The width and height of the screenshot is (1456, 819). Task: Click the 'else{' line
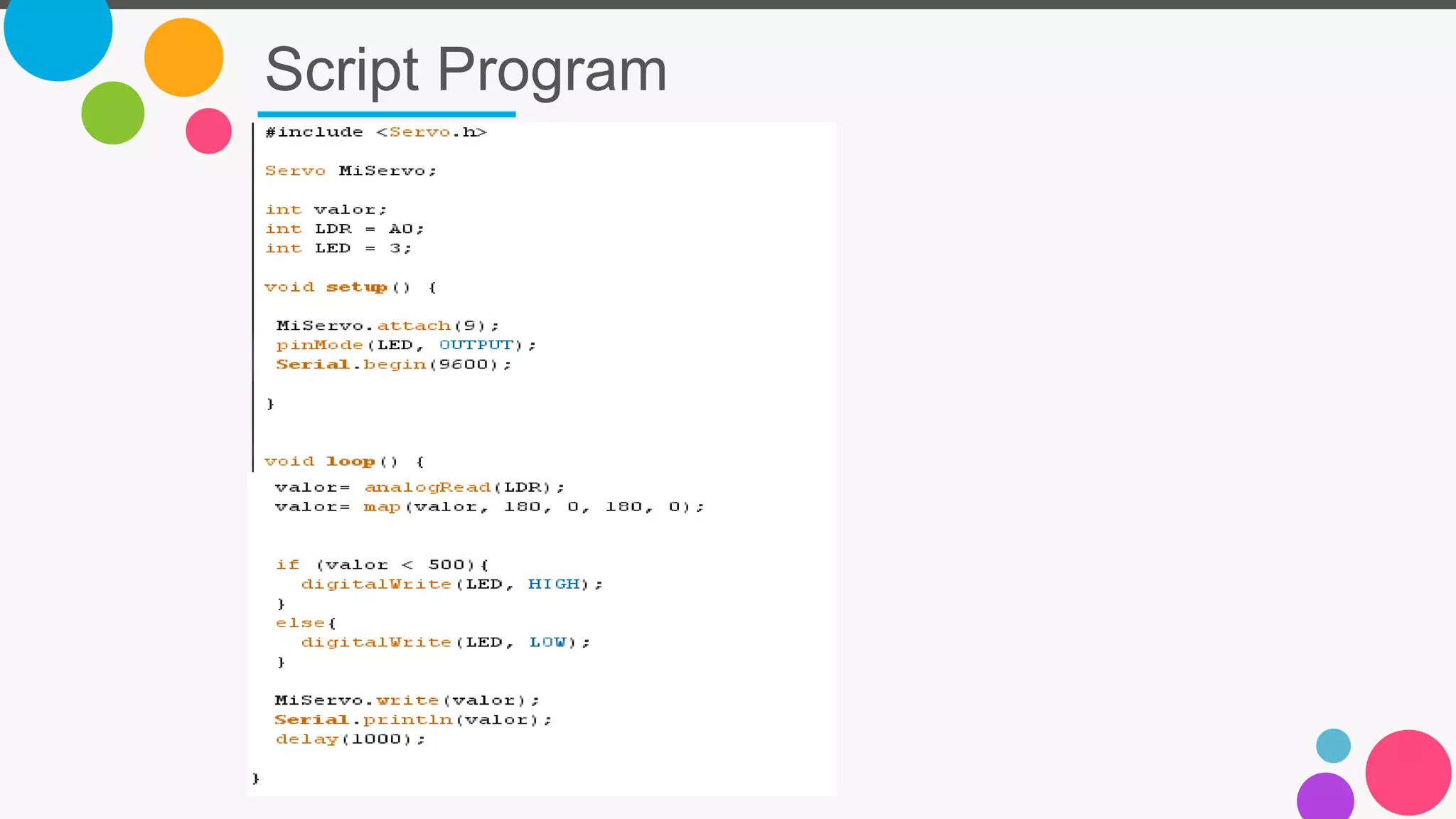coord(306,623)
